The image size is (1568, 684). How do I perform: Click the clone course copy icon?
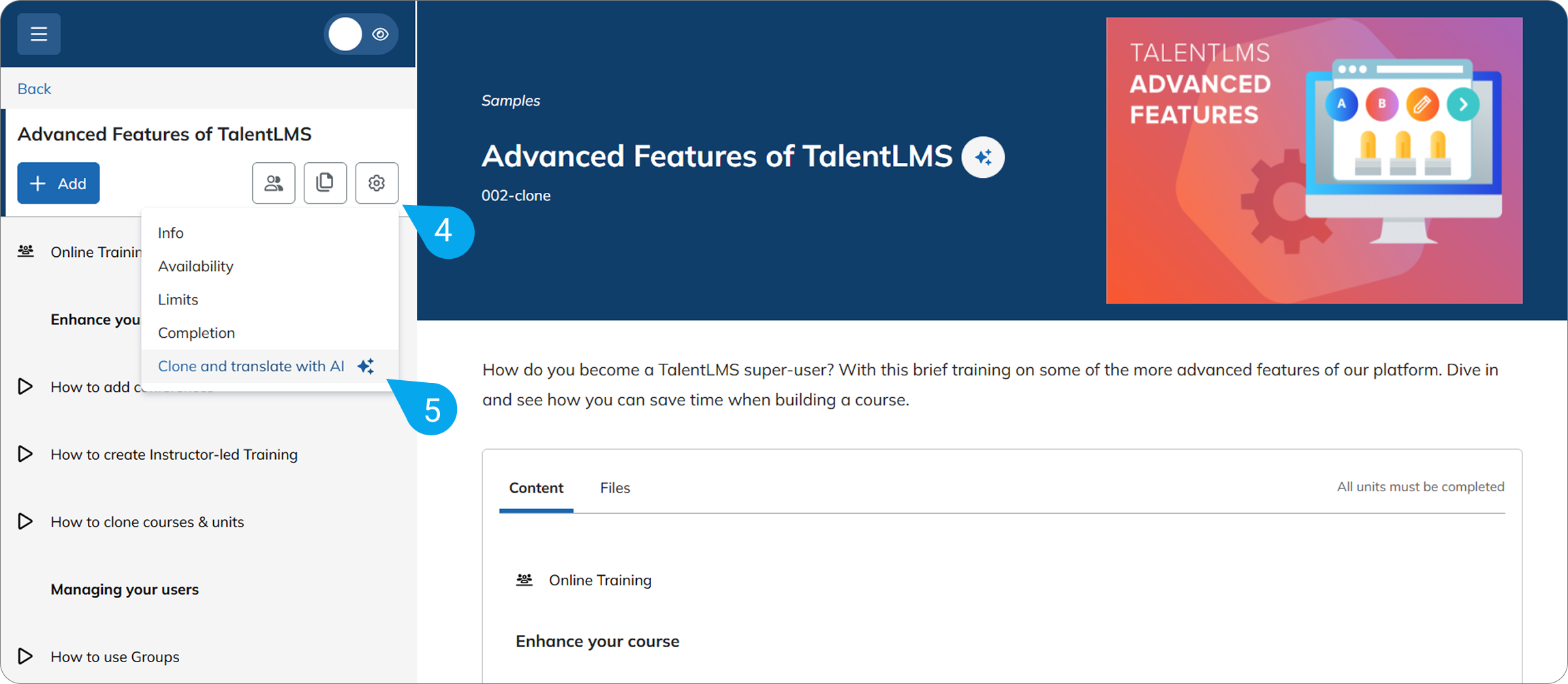(x=325, y=183)
